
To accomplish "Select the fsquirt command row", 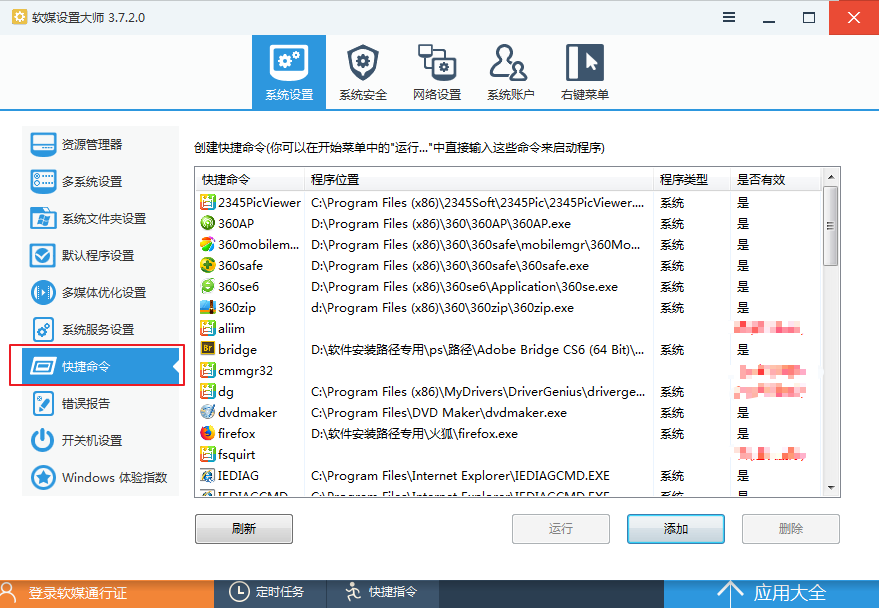I will 508,454.
